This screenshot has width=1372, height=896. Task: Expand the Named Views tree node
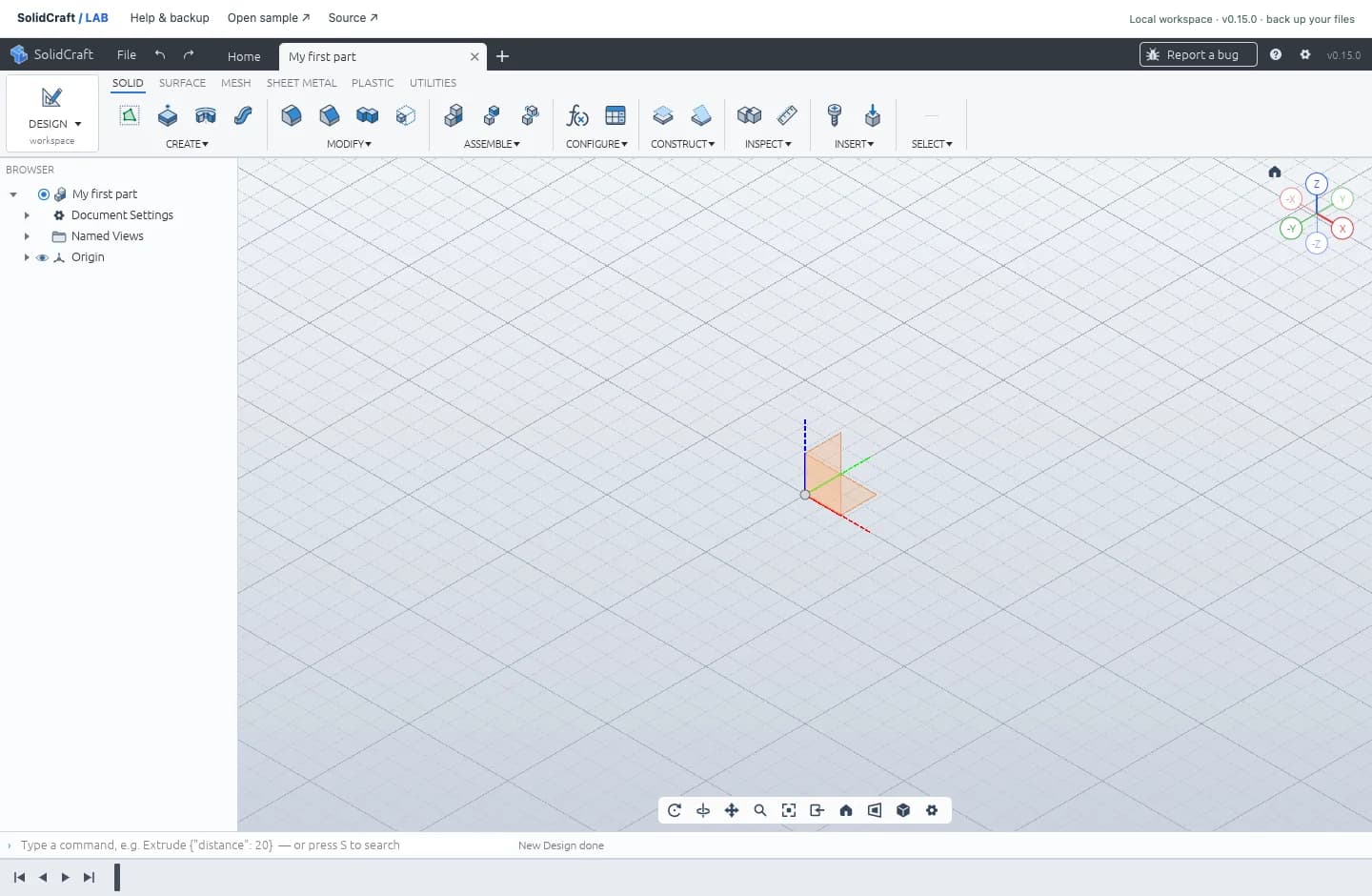click(x=27, y=236)
